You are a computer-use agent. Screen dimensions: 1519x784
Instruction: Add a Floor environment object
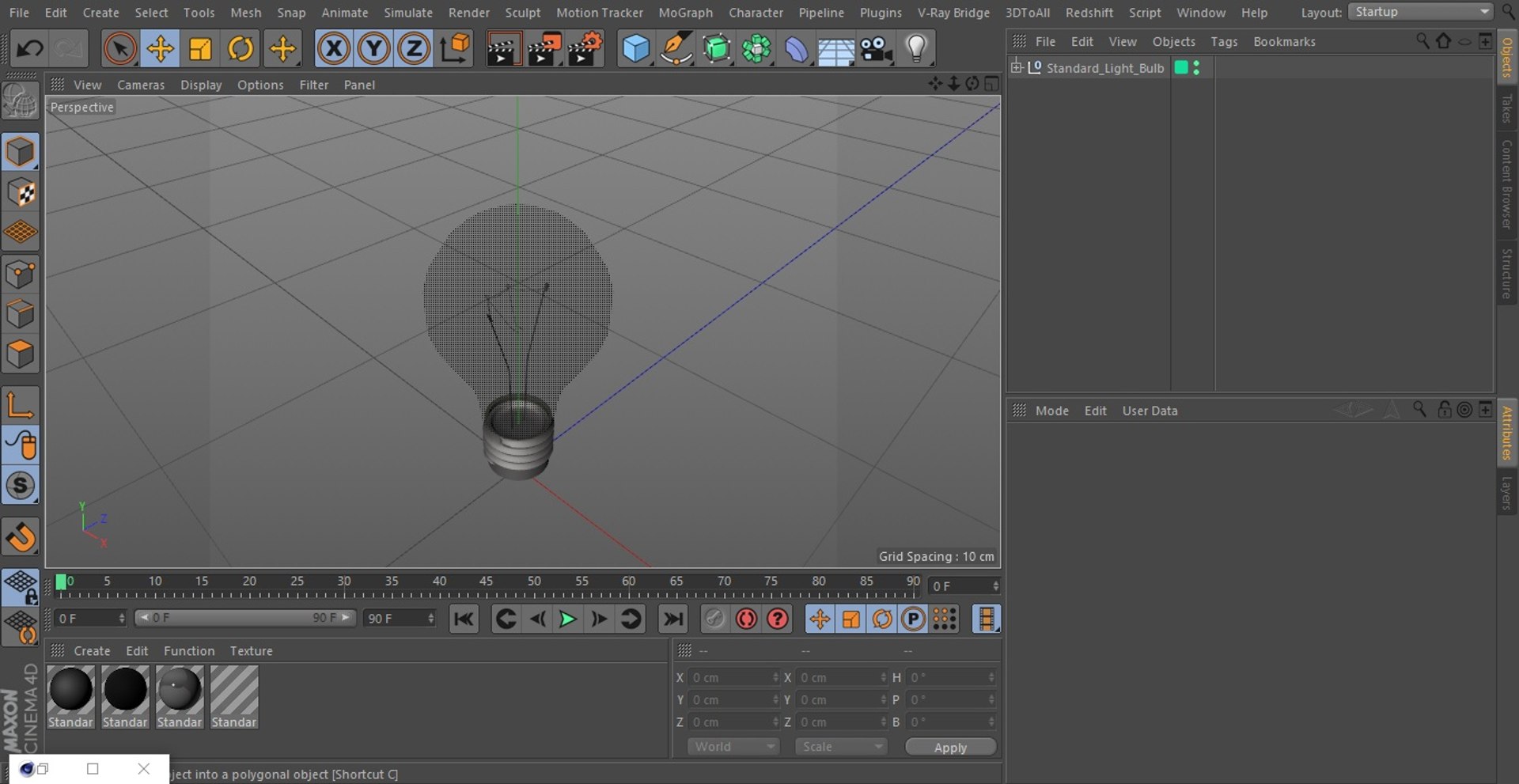click(836, 49)
